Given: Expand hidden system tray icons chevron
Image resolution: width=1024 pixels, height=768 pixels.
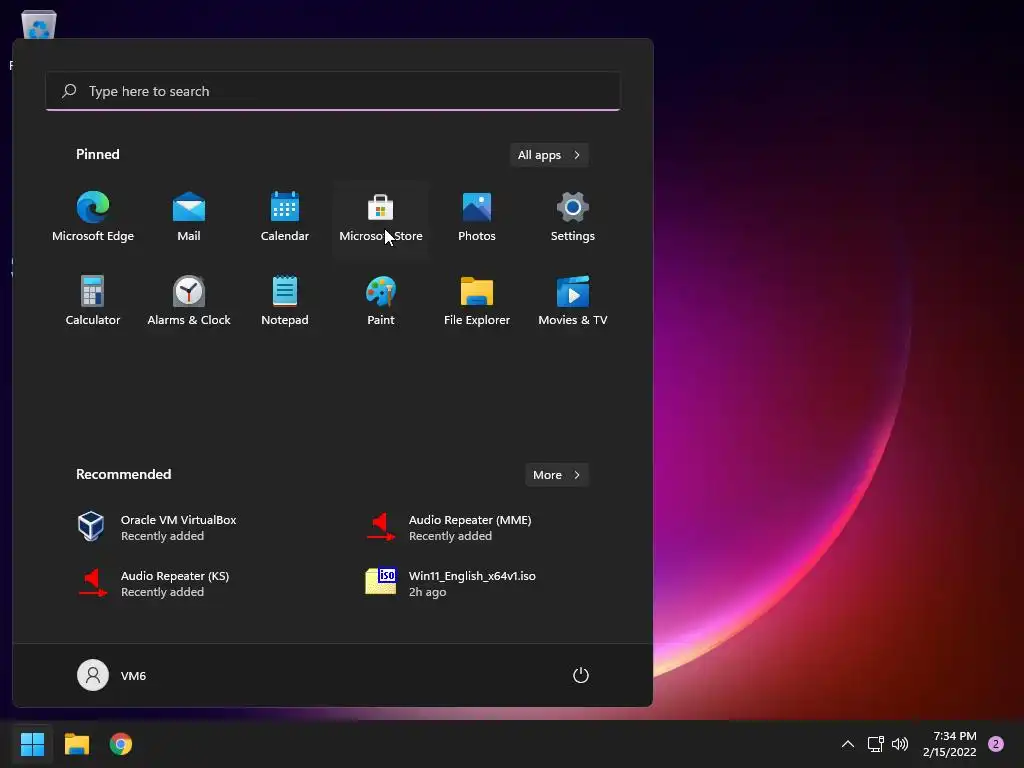Looking at the screenshot, I should [x=848, y=744].
